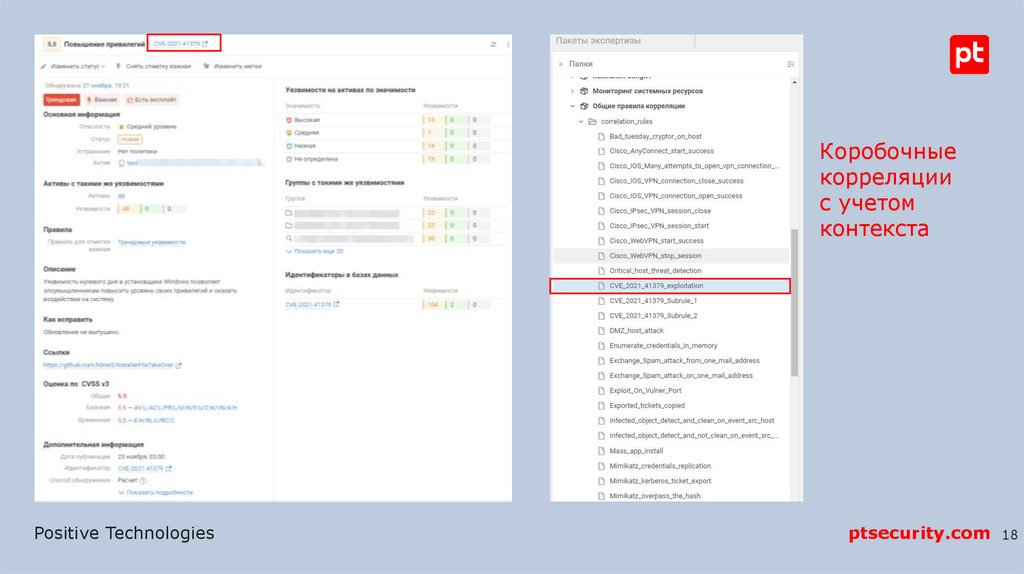Click 'Снять отметку важная' action
Image resolution: width=1024 pixels, height=574 pixels.
tap(153, 66)
